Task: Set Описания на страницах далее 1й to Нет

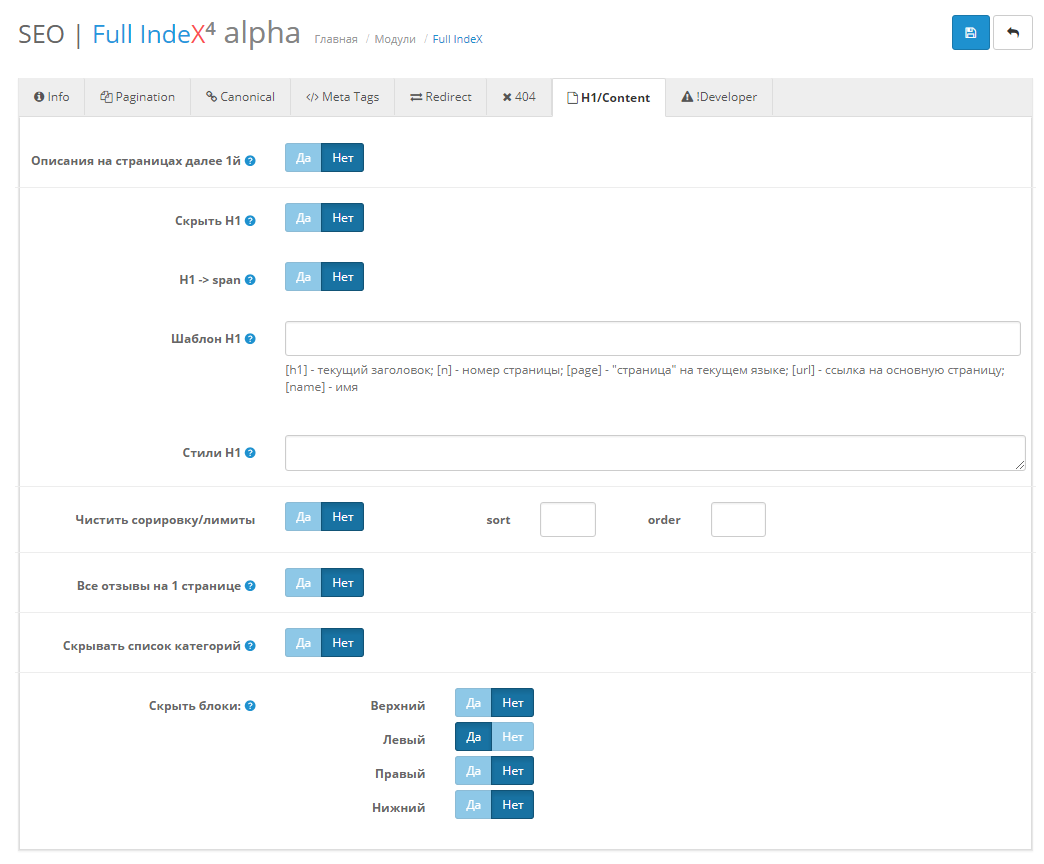Action: tap(342, 158)
